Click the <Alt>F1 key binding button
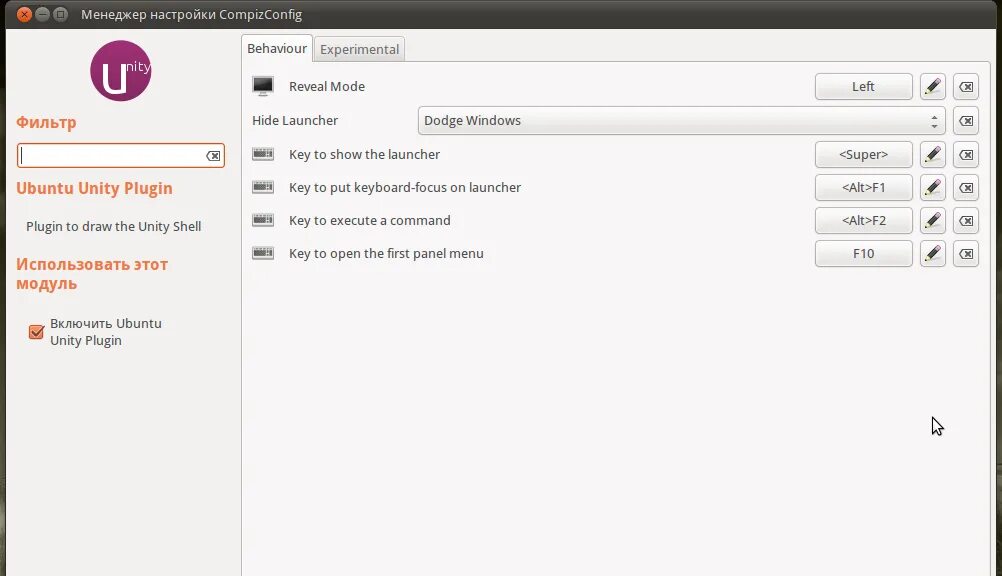Image resolution: width=1002 pixels, height=576 pixels. (863, 187)
